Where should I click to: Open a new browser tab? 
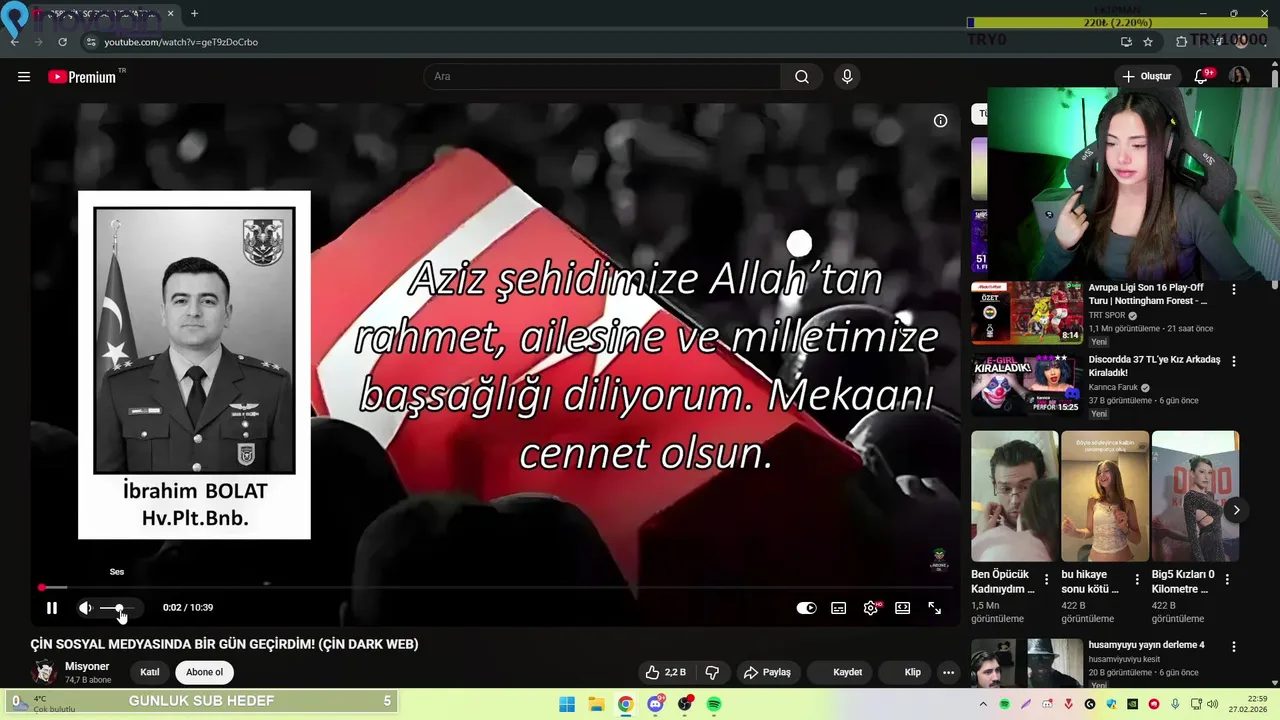pos(194,14)
